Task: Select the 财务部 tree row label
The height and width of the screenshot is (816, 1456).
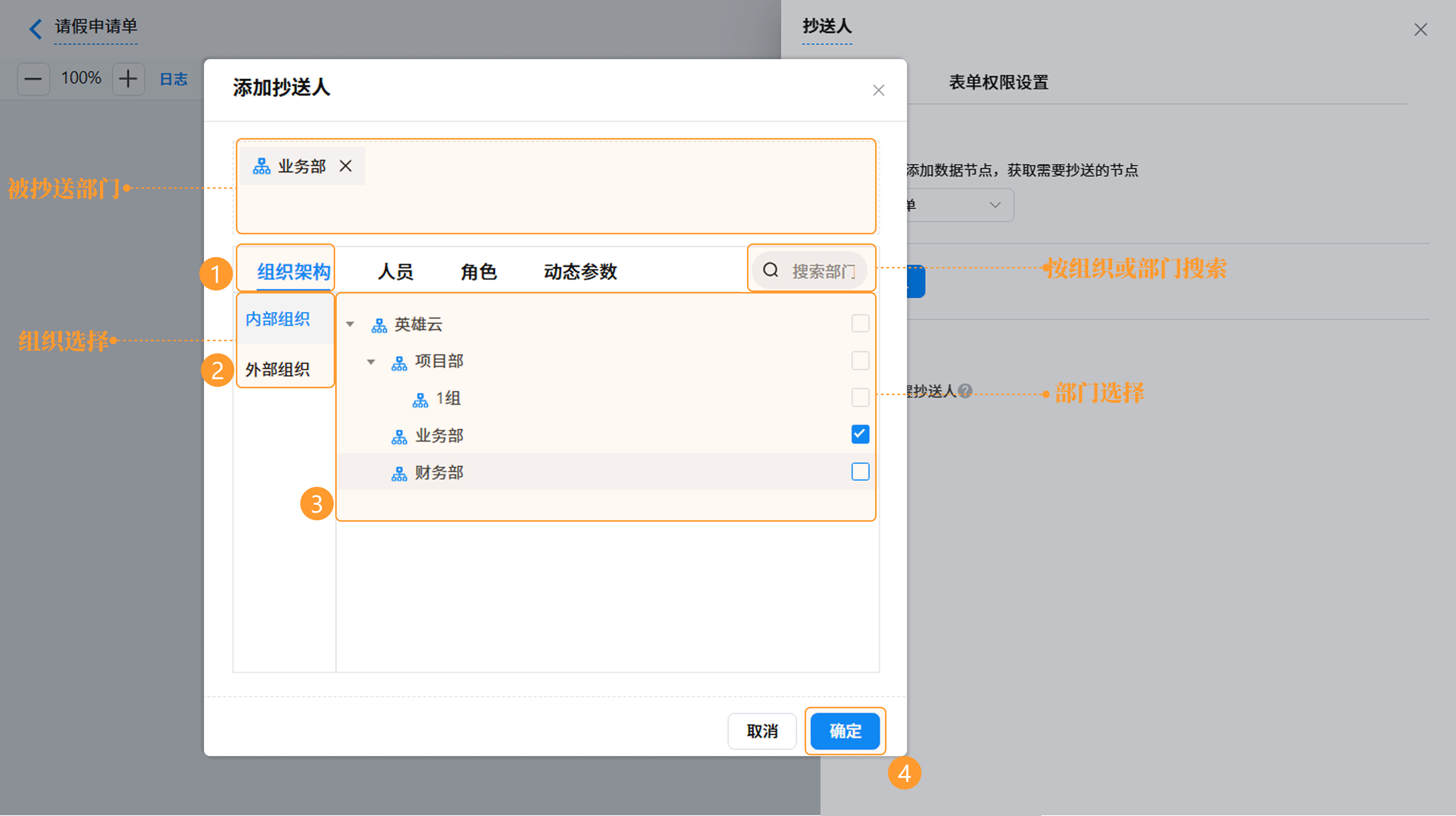Action: click(439, 472)
